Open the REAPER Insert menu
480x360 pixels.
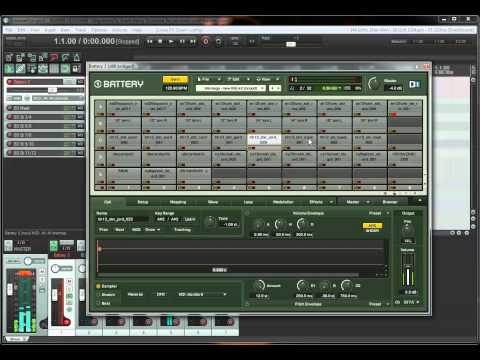coord(50,30)
